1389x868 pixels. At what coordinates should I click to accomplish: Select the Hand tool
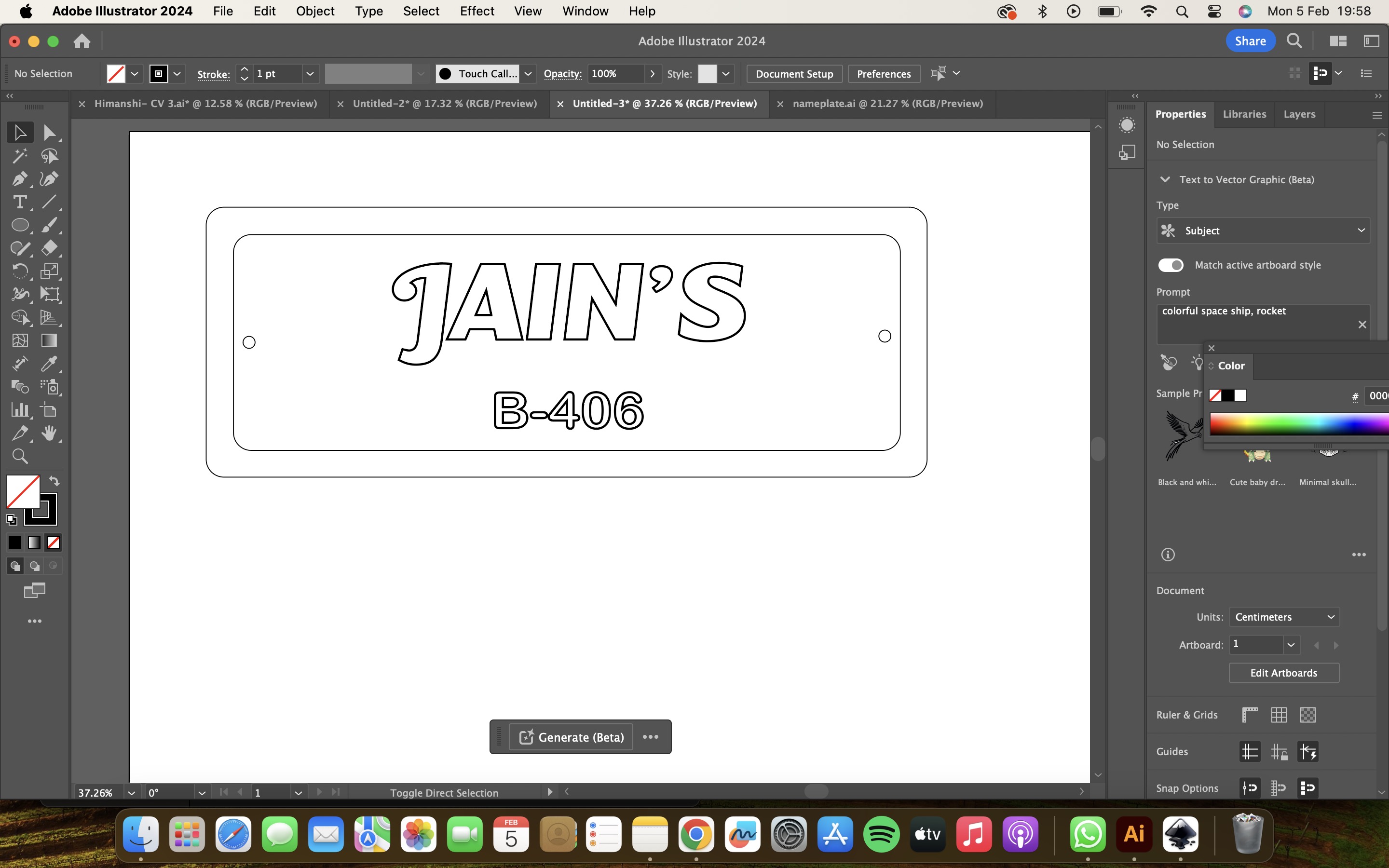49,434
